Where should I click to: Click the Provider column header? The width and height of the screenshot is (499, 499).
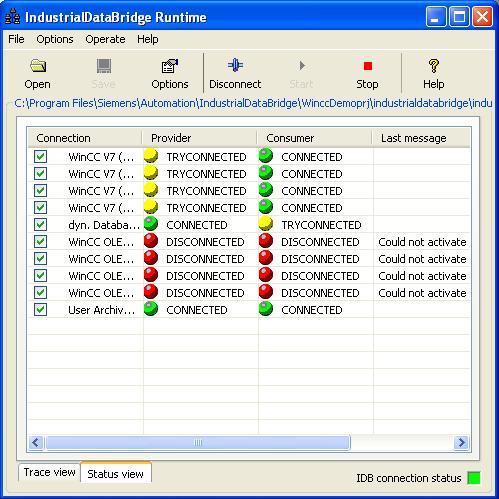[x=199, y=138]
